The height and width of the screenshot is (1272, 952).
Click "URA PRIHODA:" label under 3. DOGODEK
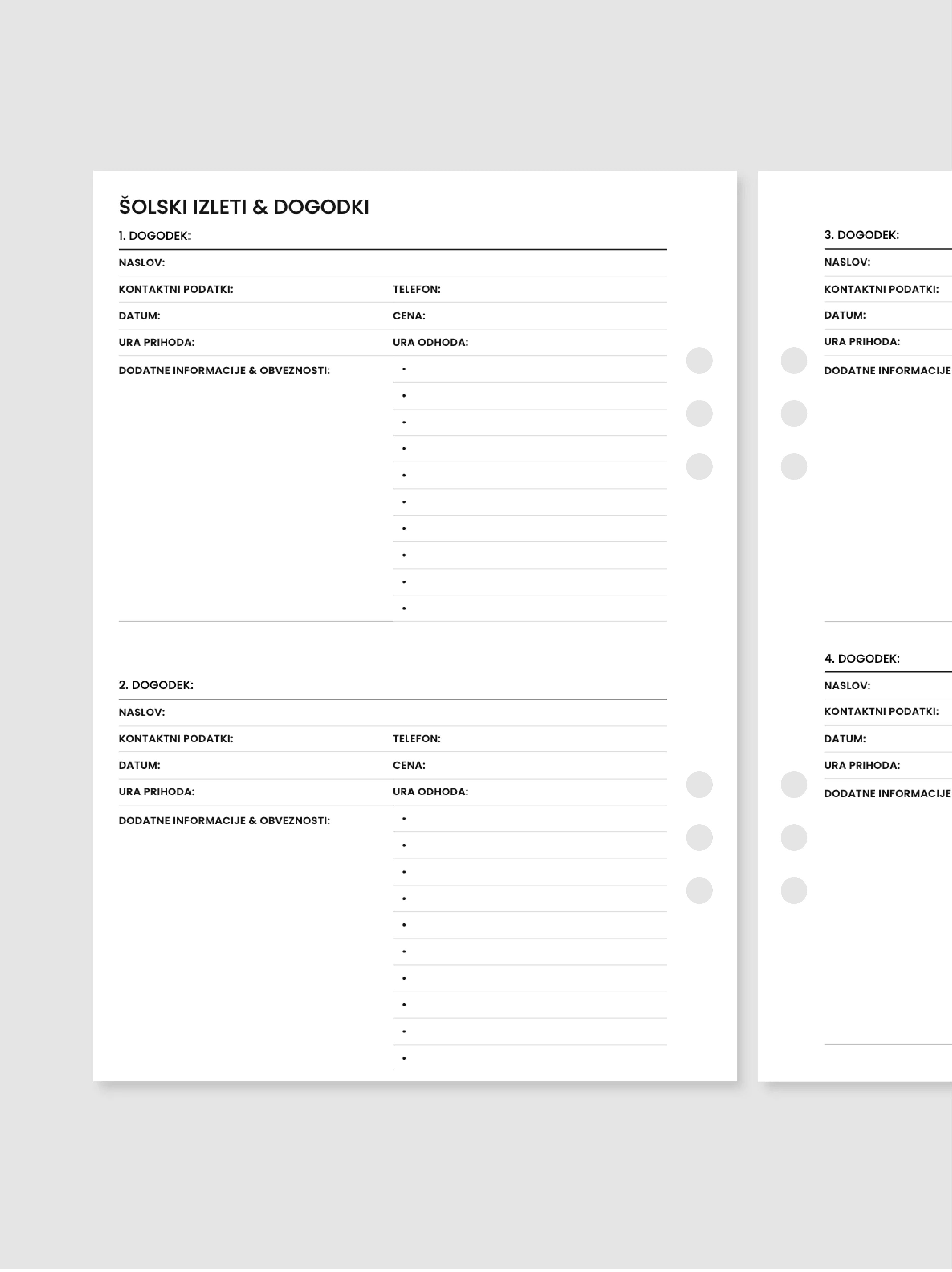862,342
